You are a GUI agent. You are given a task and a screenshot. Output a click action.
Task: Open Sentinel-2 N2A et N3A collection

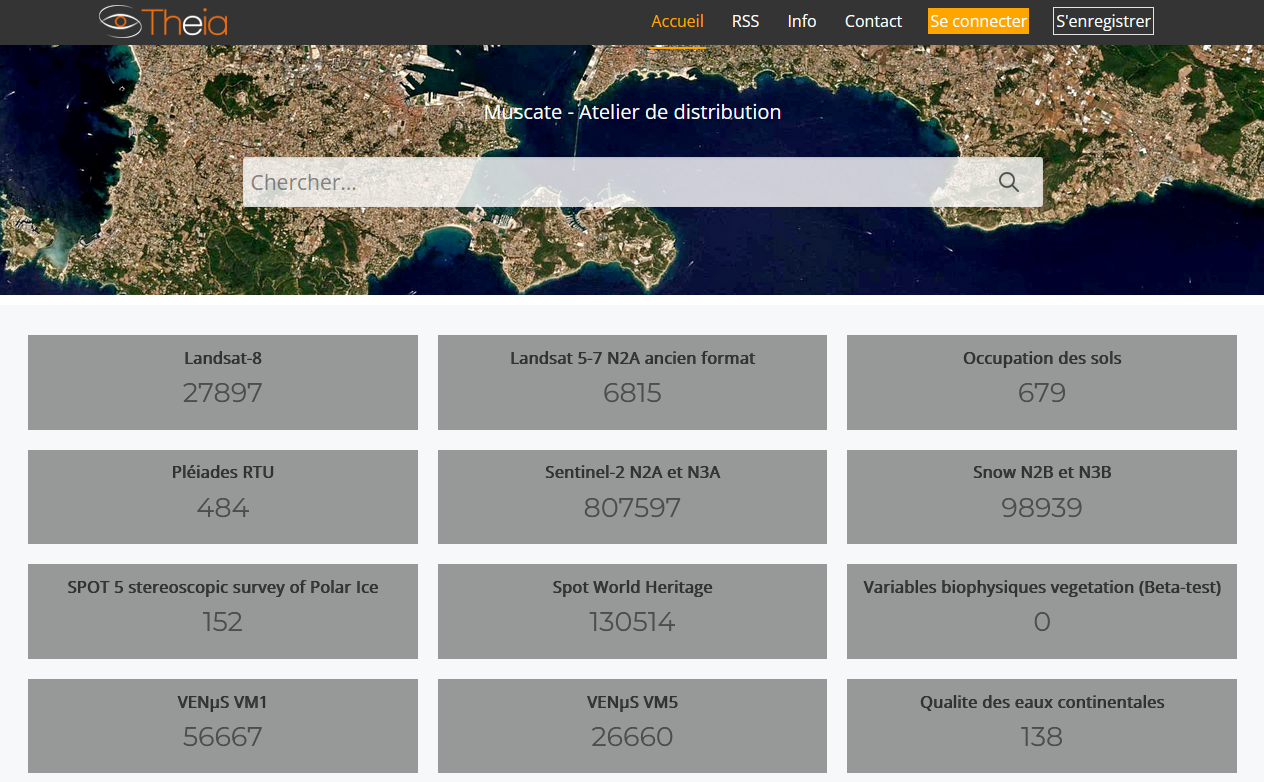click(x=632, y=497)
